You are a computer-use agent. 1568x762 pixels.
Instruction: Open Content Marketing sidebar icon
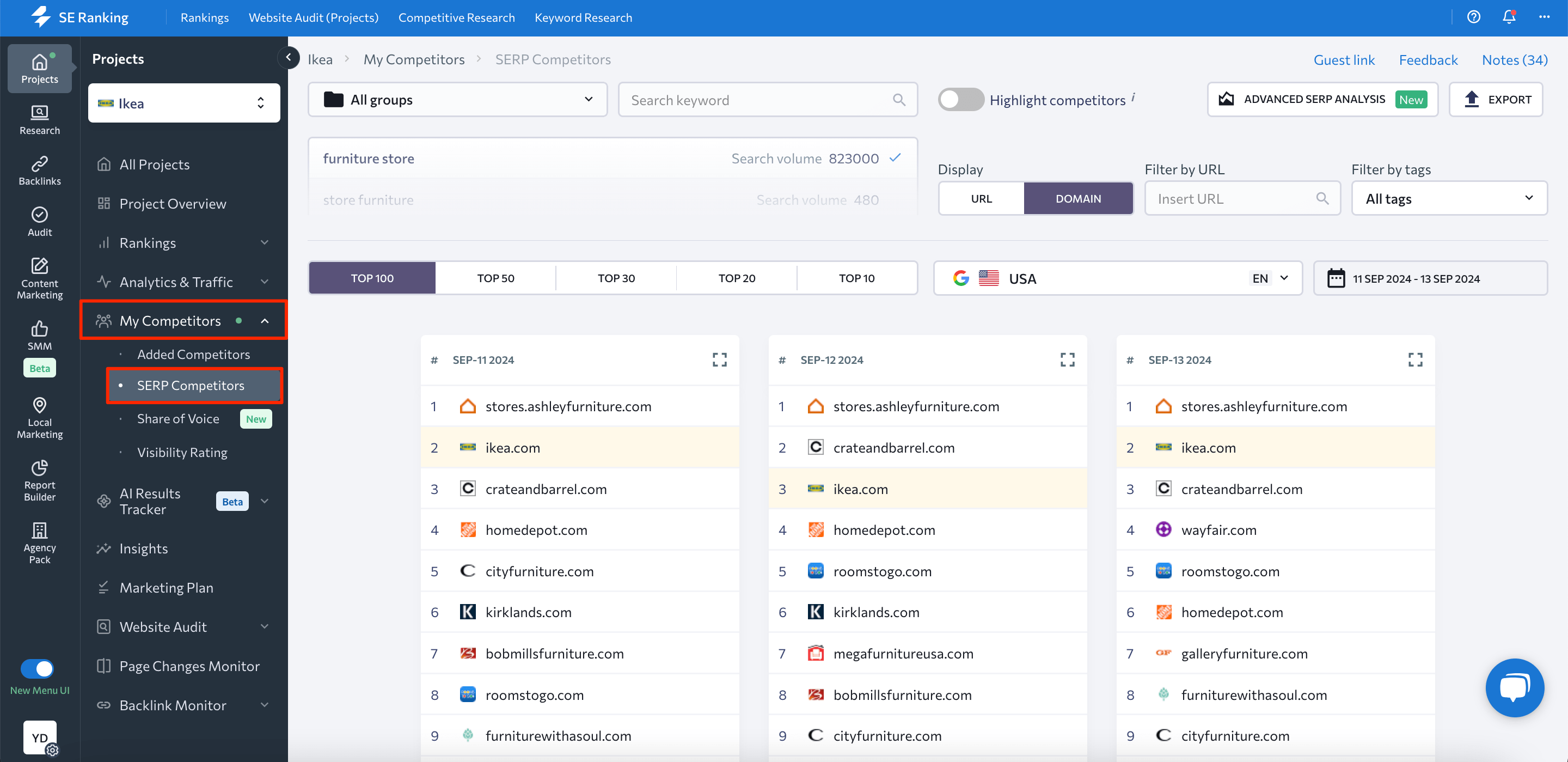40,278
